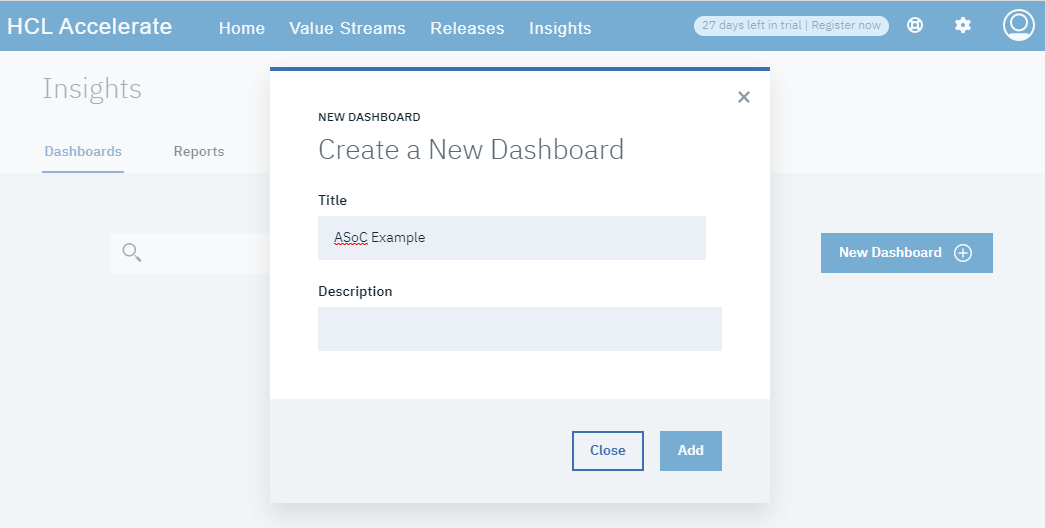Click the New Dashboard button label
1045x528 pixels.
click(890, 253)
